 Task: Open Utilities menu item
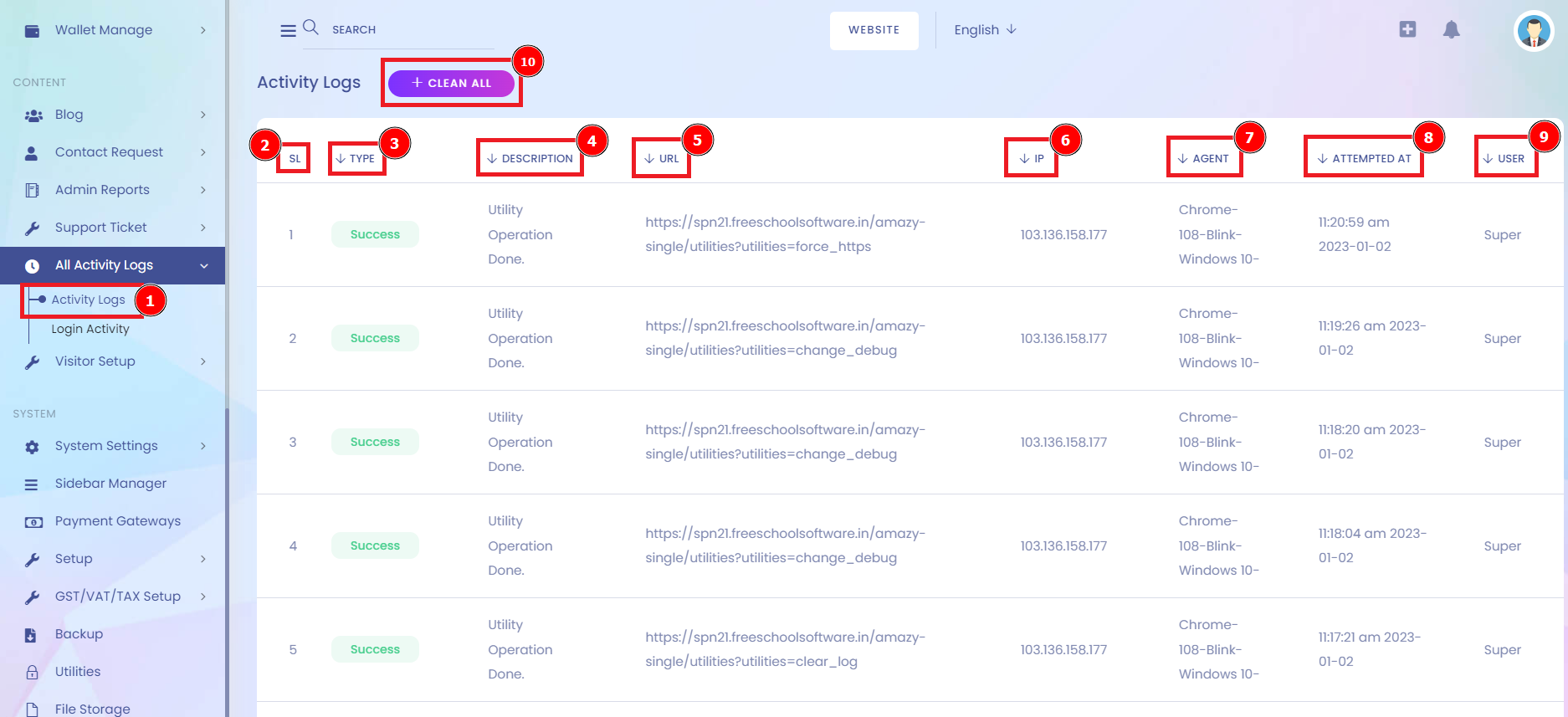tap(78, 672)
